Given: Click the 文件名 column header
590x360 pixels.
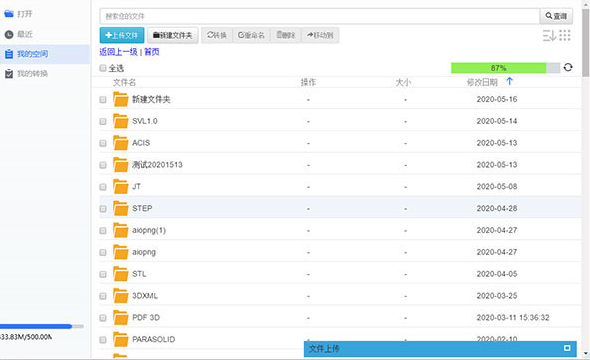Looking at the screenshot, I should point(124,82).
